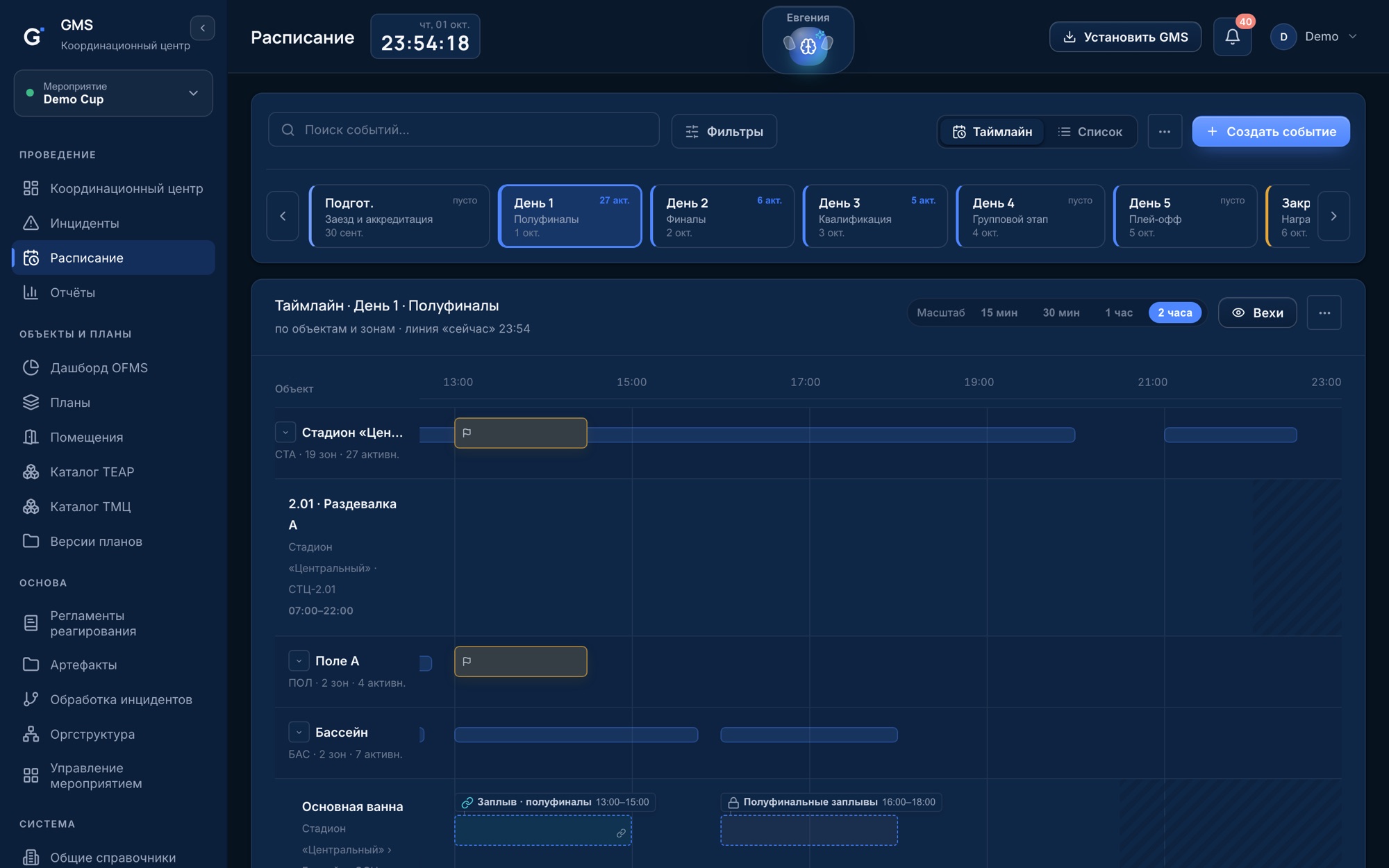Collapse the Стадион «Цен... row
This screenshot has width=1389, height=868.
coord(285,432)
